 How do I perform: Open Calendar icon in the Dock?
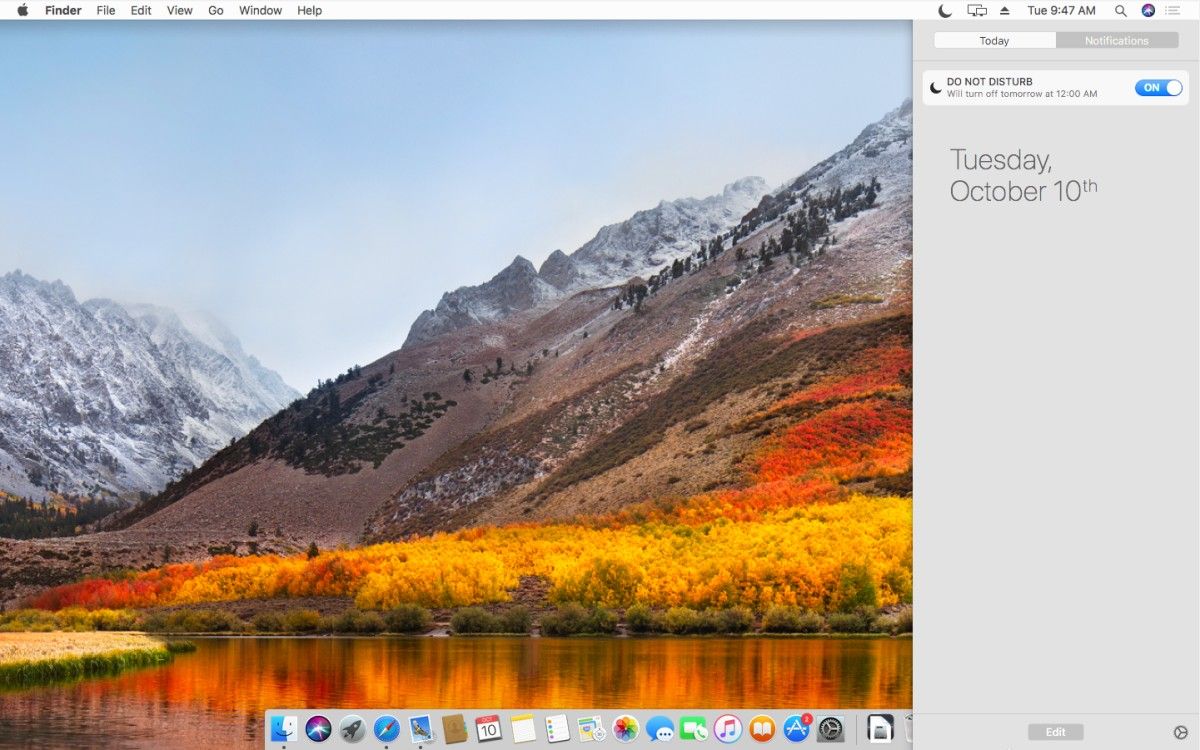pyautogui.click(x=489, y=729)
